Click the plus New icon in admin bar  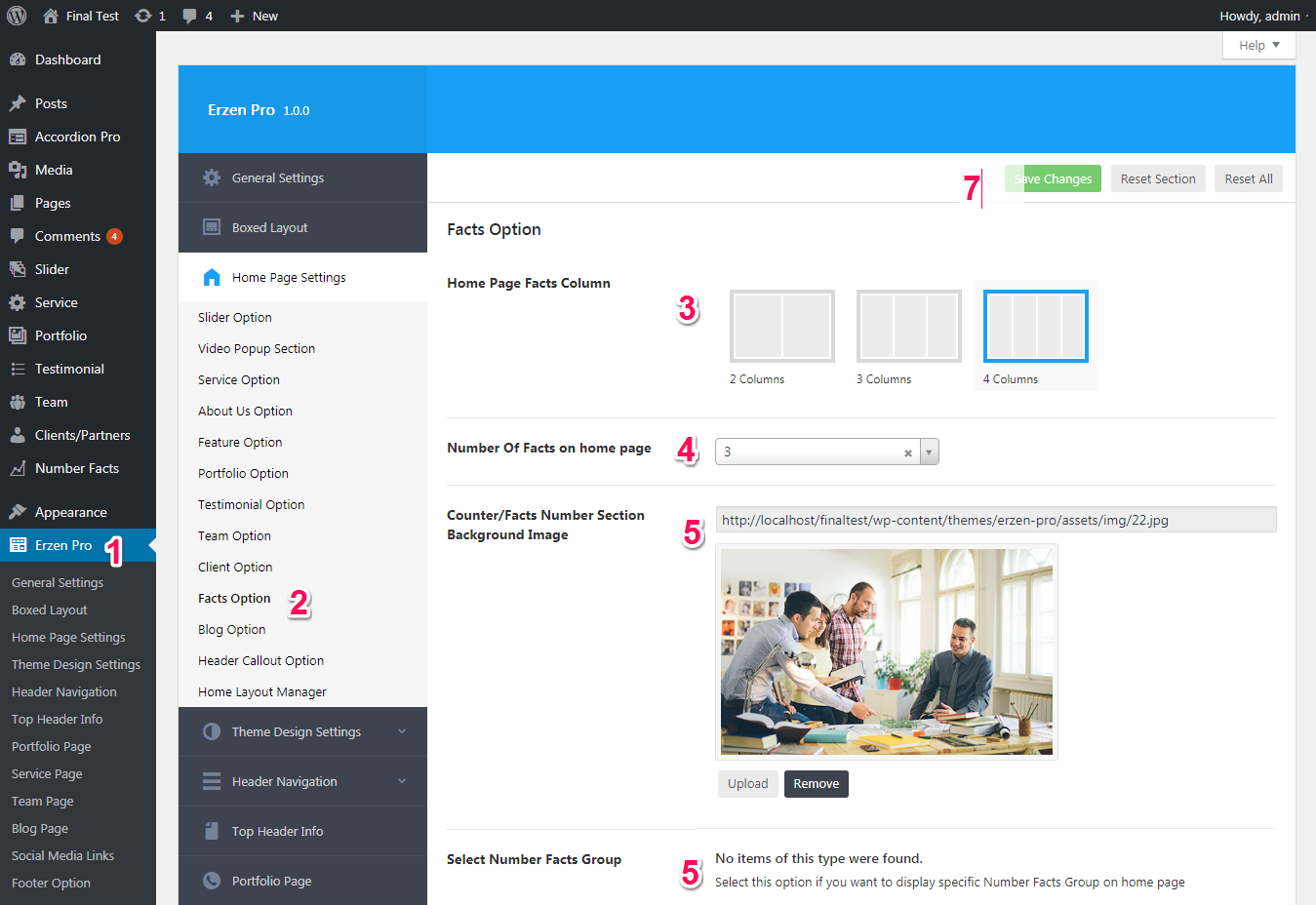pos(237,16)
